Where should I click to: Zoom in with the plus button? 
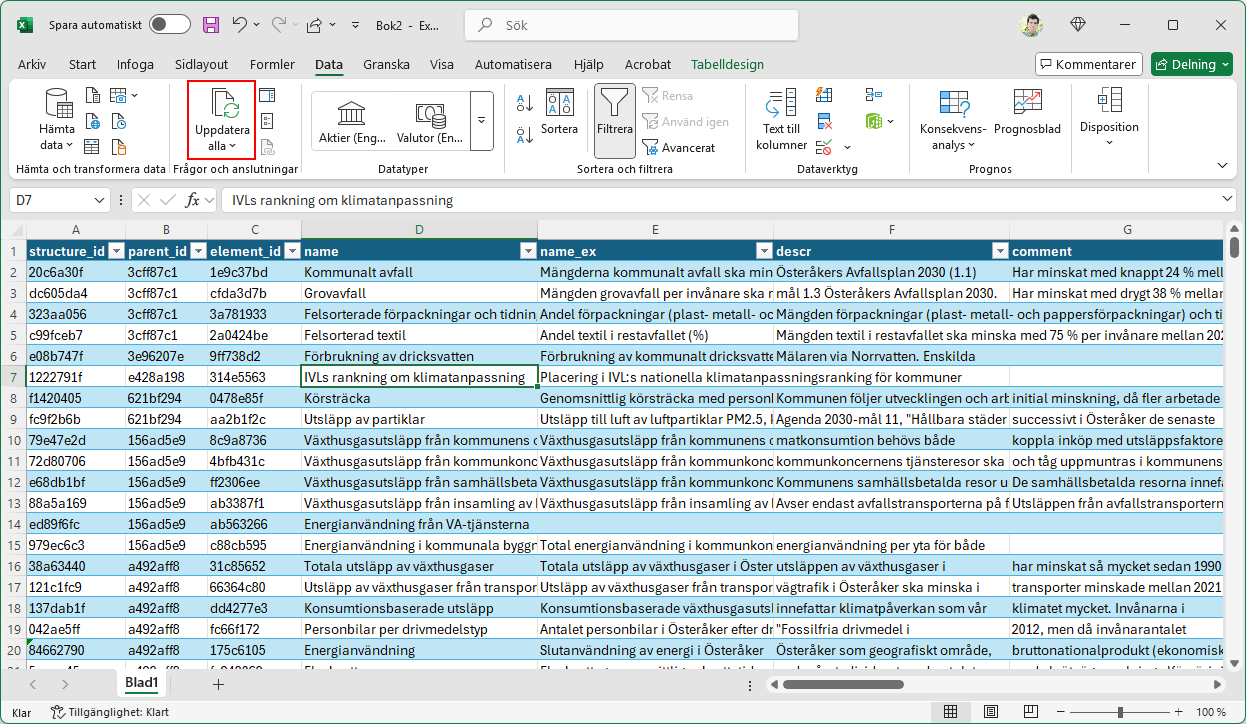pos(1179,712)
